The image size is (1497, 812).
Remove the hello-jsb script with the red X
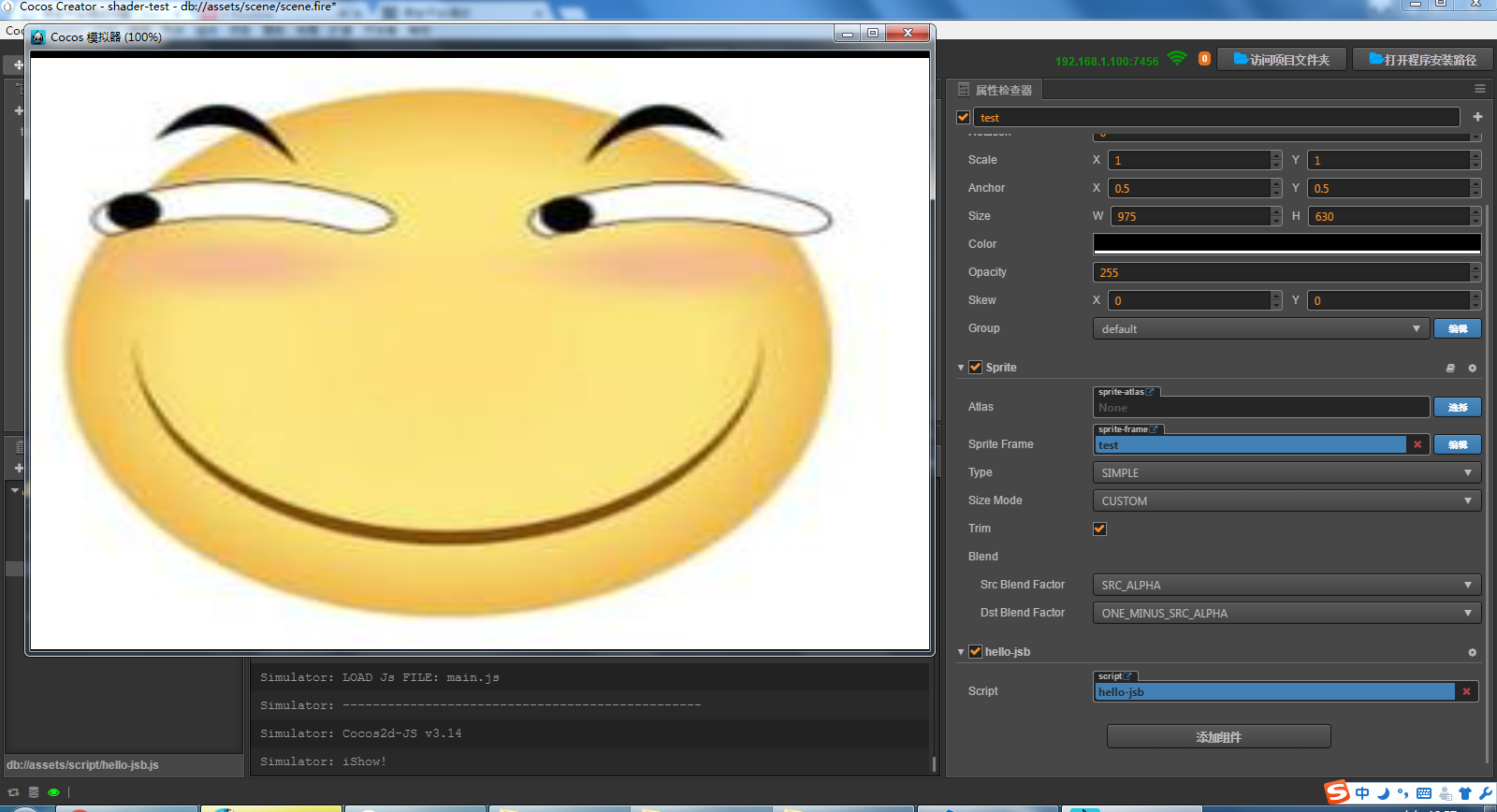click(1466, 691)
